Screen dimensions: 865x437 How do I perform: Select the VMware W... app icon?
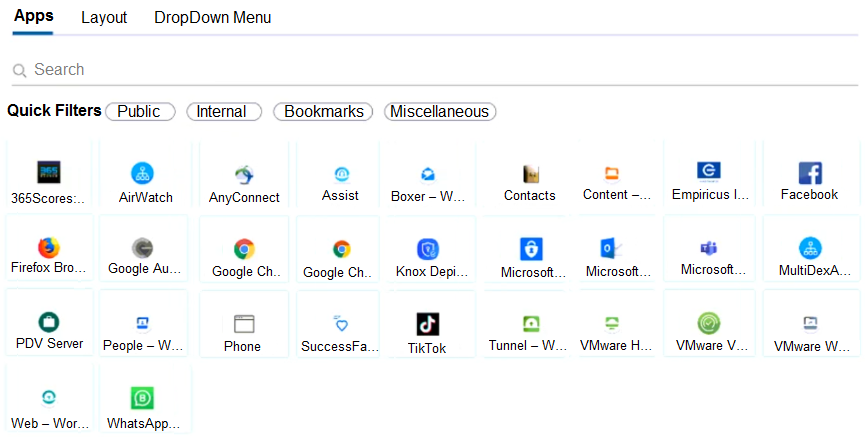click(x=810, y=323)
